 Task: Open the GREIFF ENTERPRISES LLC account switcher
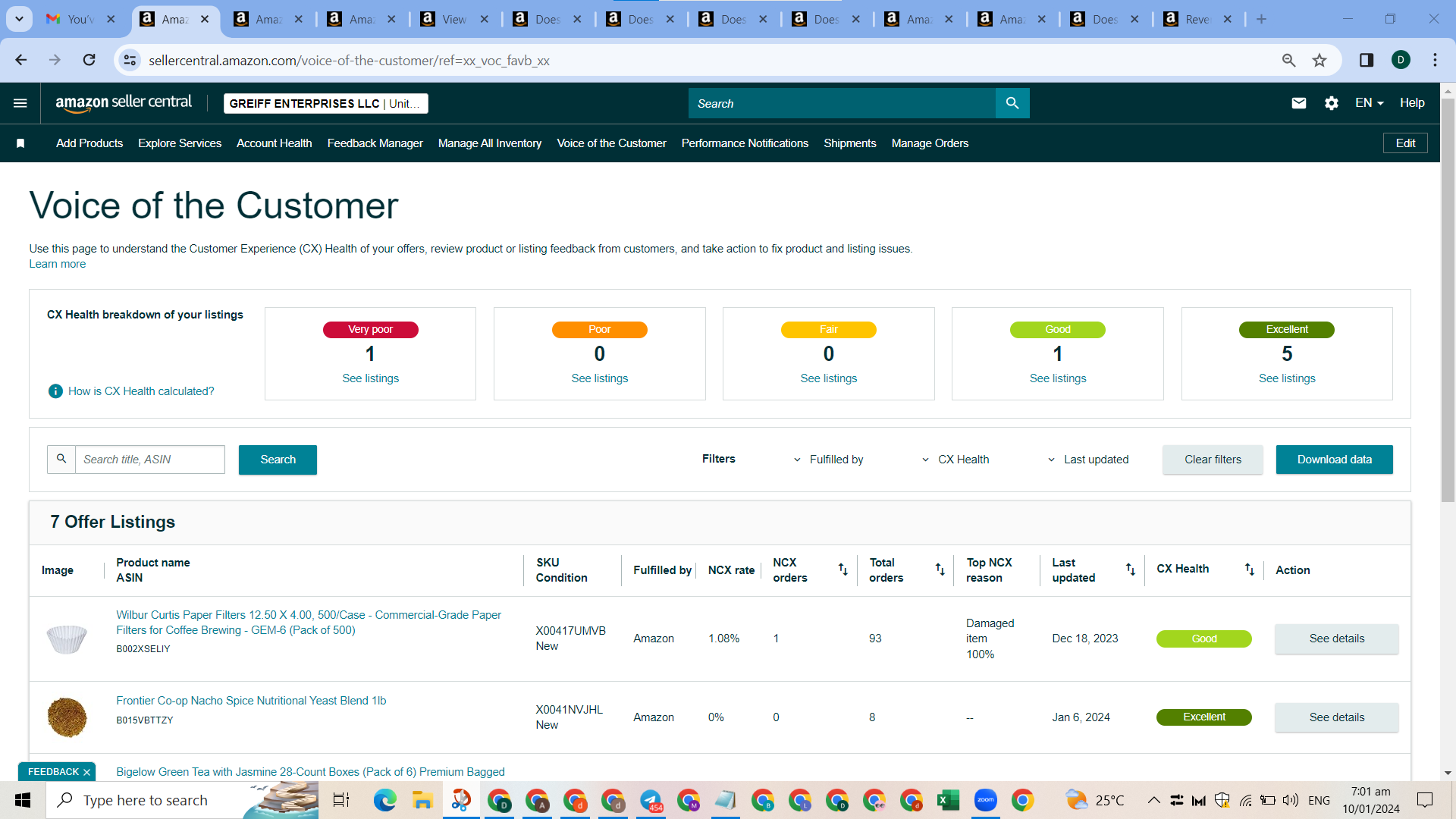point(326,104)
